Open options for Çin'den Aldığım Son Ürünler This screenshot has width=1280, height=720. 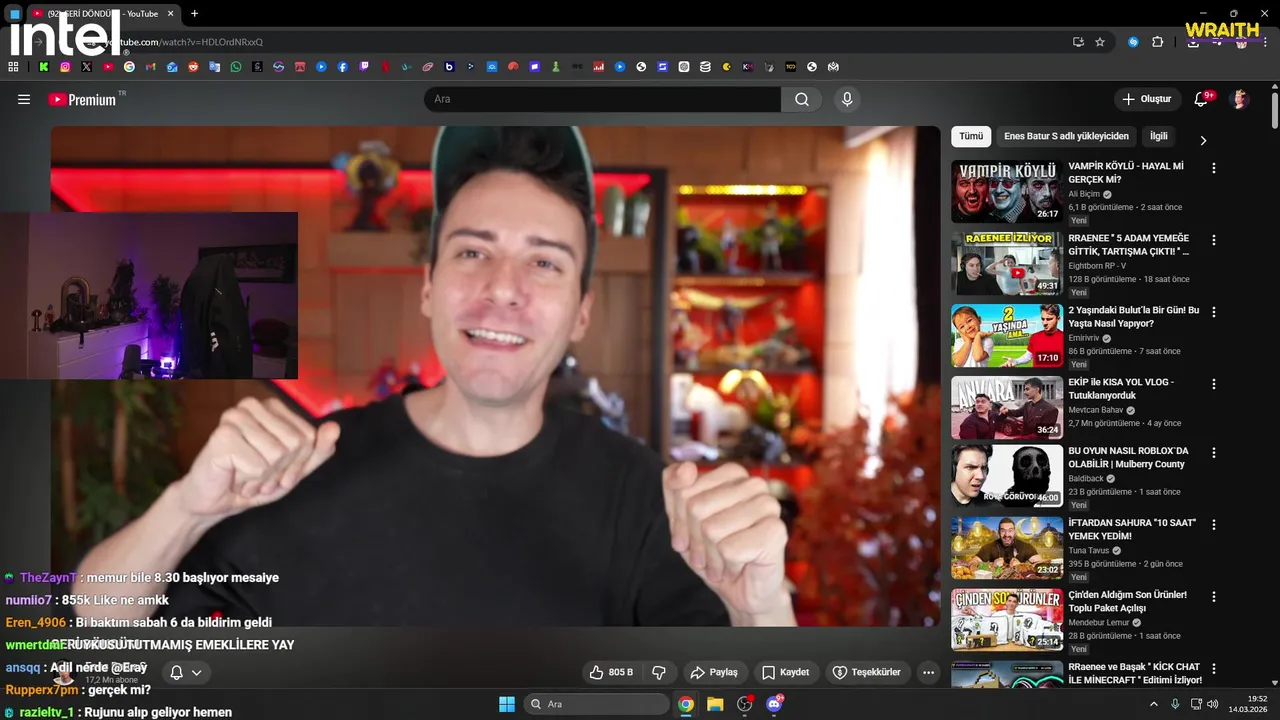(1214, 597)
